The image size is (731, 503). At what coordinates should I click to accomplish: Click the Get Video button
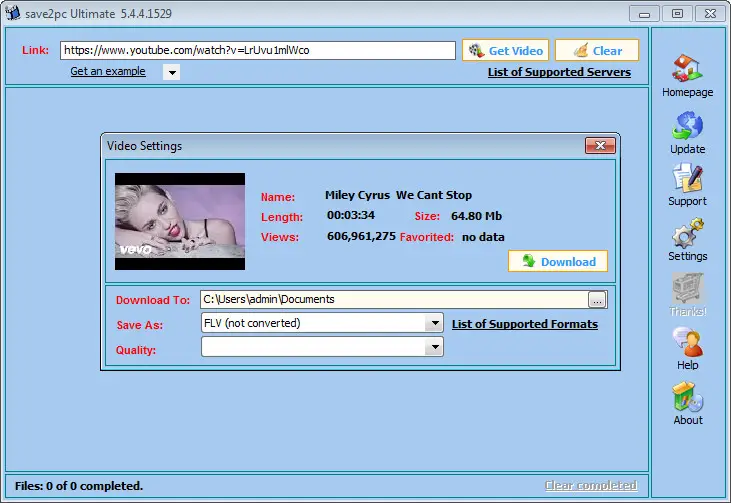505,50
